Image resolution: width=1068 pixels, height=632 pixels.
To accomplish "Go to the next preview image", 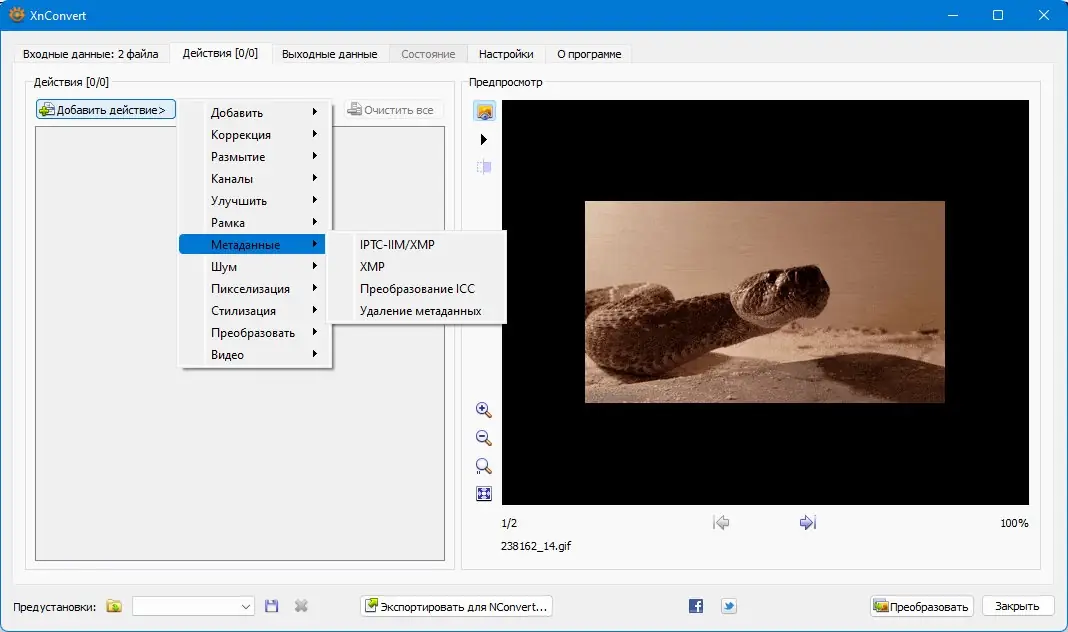I will click(x=808, y=522).
